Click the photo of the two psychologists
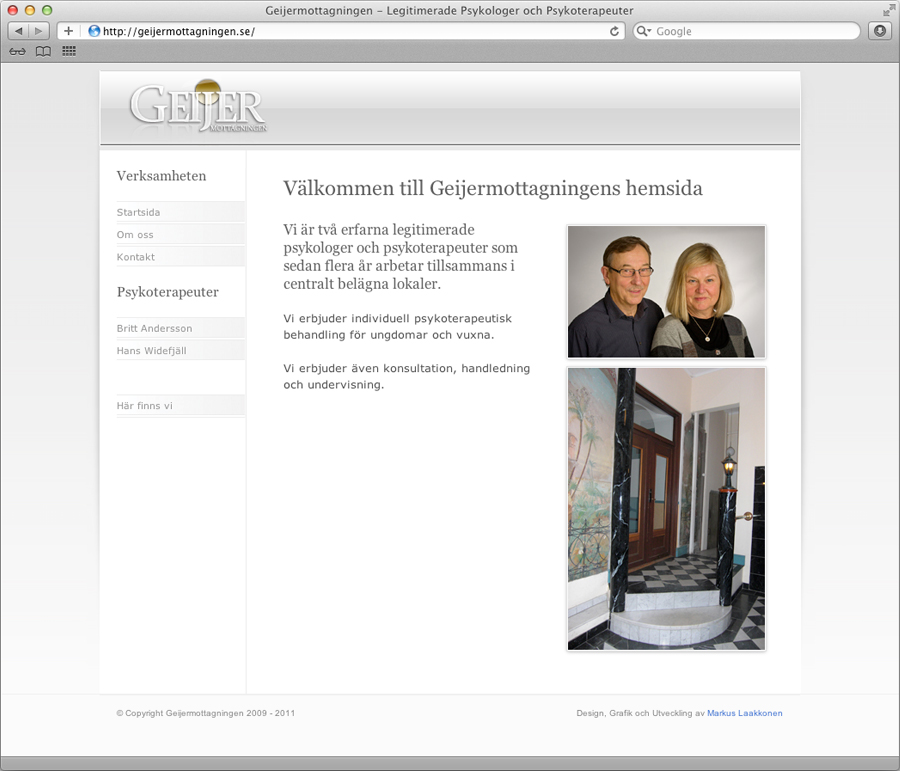This screenshot has width=900, height=771. pyautogui.click(x=666, y=292)
